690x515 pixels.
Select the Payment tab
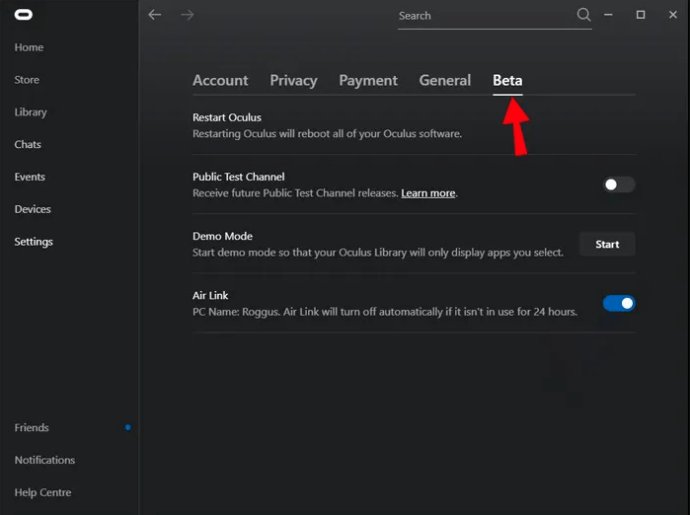pyautogui.click(x=368, y=81)
